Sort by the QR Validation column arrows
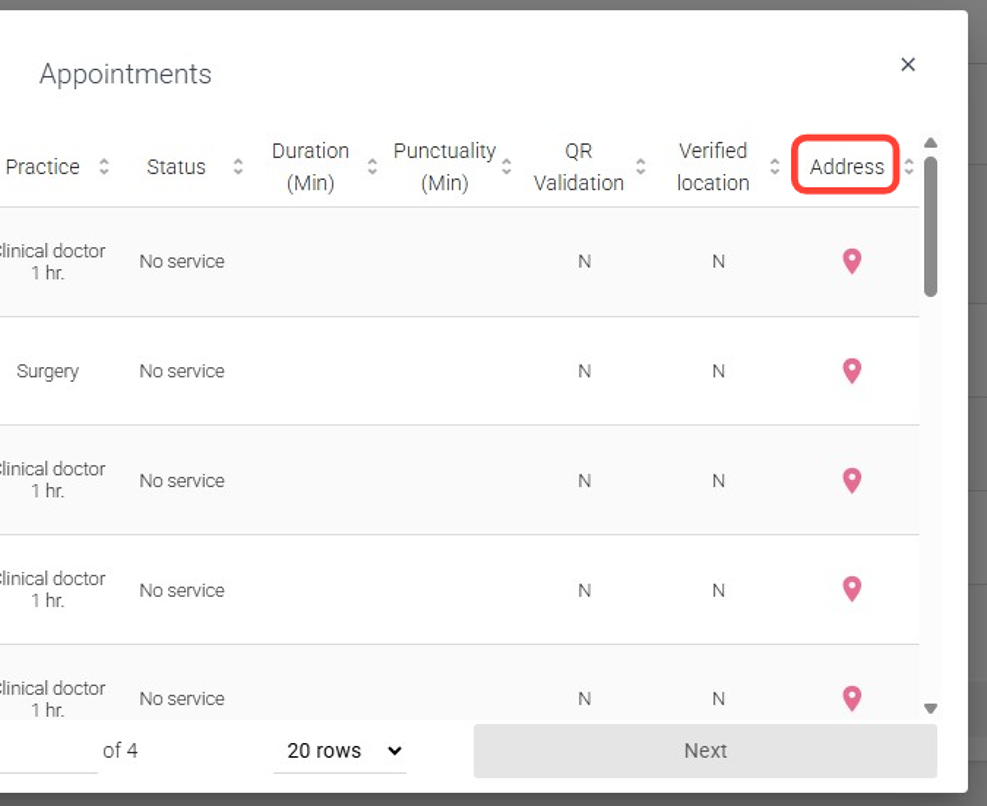The width and height of the screenshot is (987, 806). coord(641,167)
